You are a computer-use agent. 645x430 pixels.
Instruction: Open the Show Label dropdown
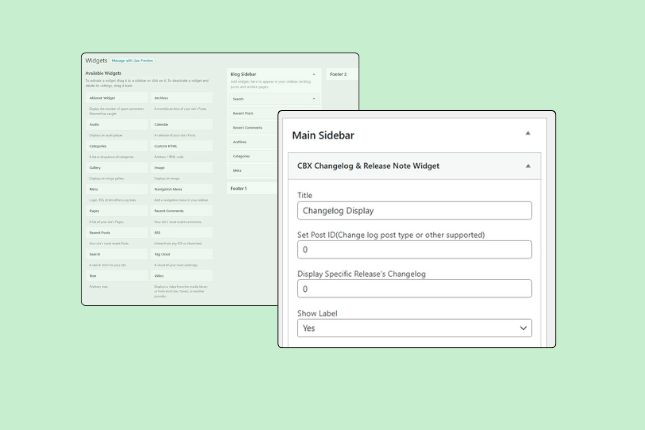point(414,328)
